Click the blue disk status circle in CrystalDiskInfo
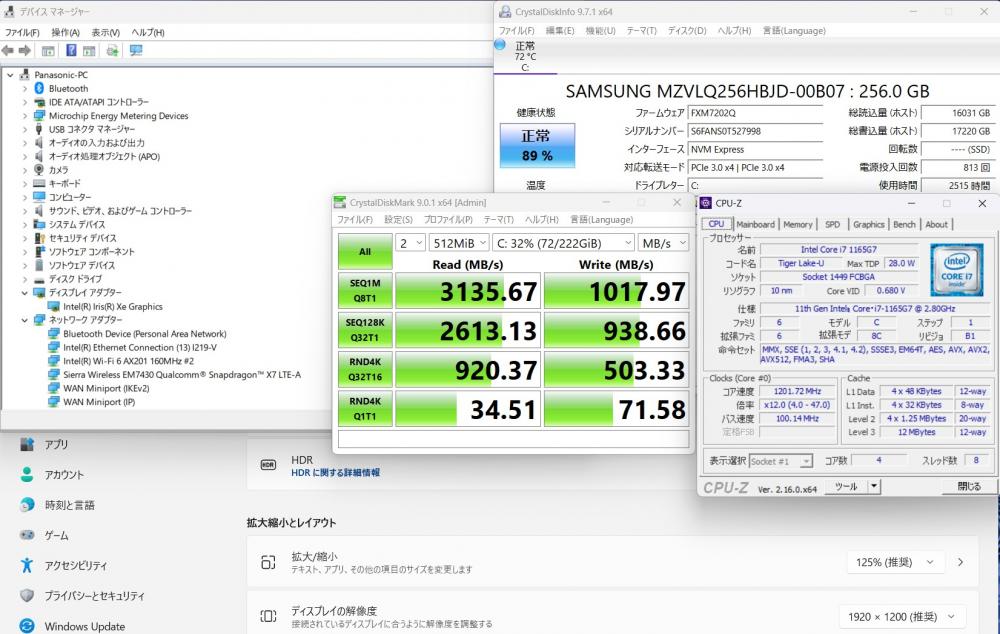1000x634 pixels. tap(500, 45)
